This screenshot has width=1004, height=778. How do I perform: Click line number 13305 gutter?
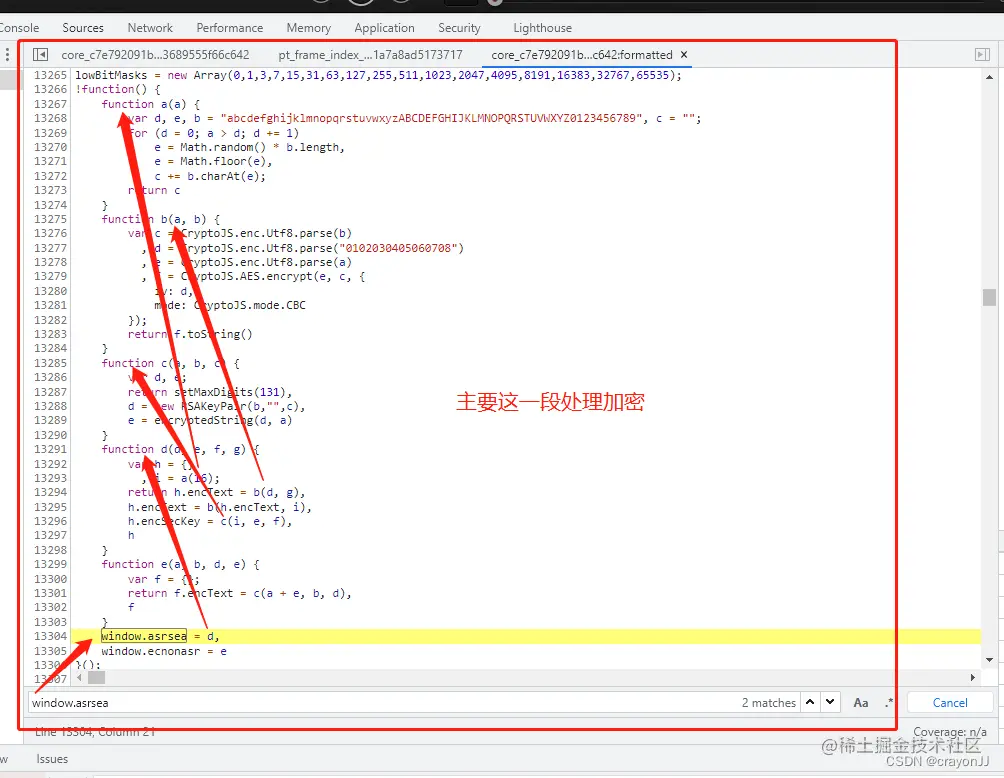50,651
